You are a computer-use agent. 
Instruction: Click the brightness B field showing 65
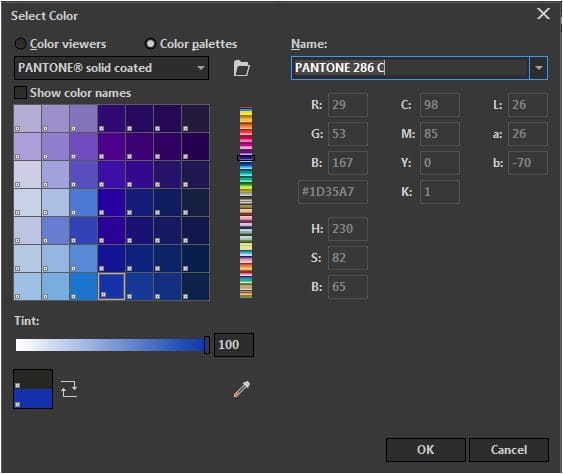(348, 287)
